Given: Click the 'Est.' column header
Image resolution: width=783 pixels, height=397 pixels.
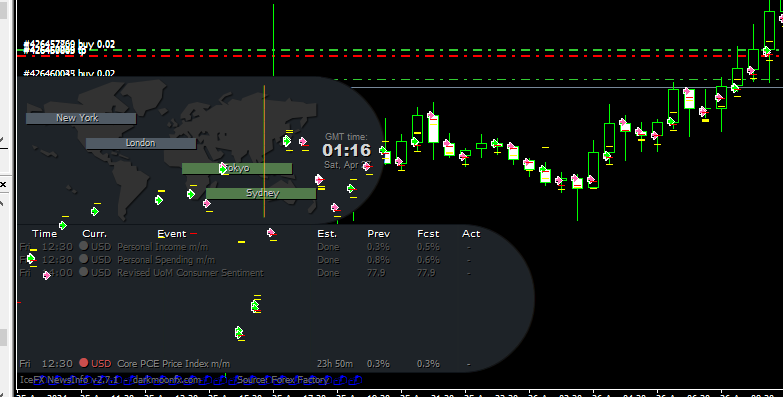Looking at the screenshot, I should tap(327, 234).
